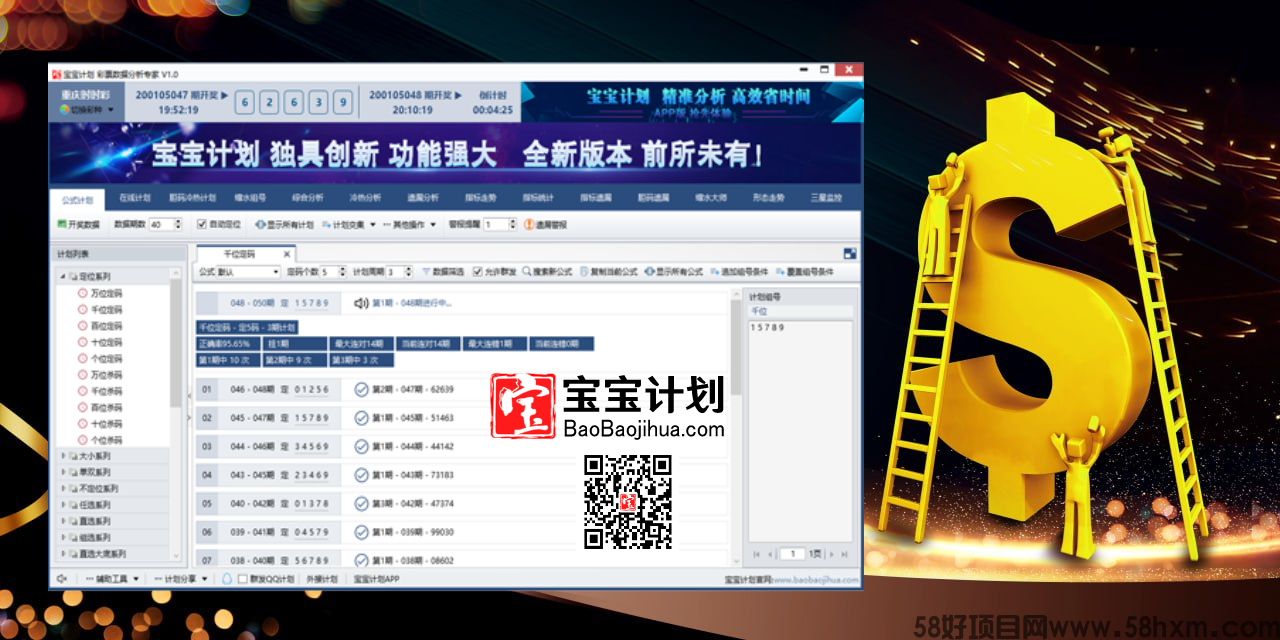Click 宝宝计划APP in the status bar
This screenshot has height=640, width=1280.
click(377, 578)
